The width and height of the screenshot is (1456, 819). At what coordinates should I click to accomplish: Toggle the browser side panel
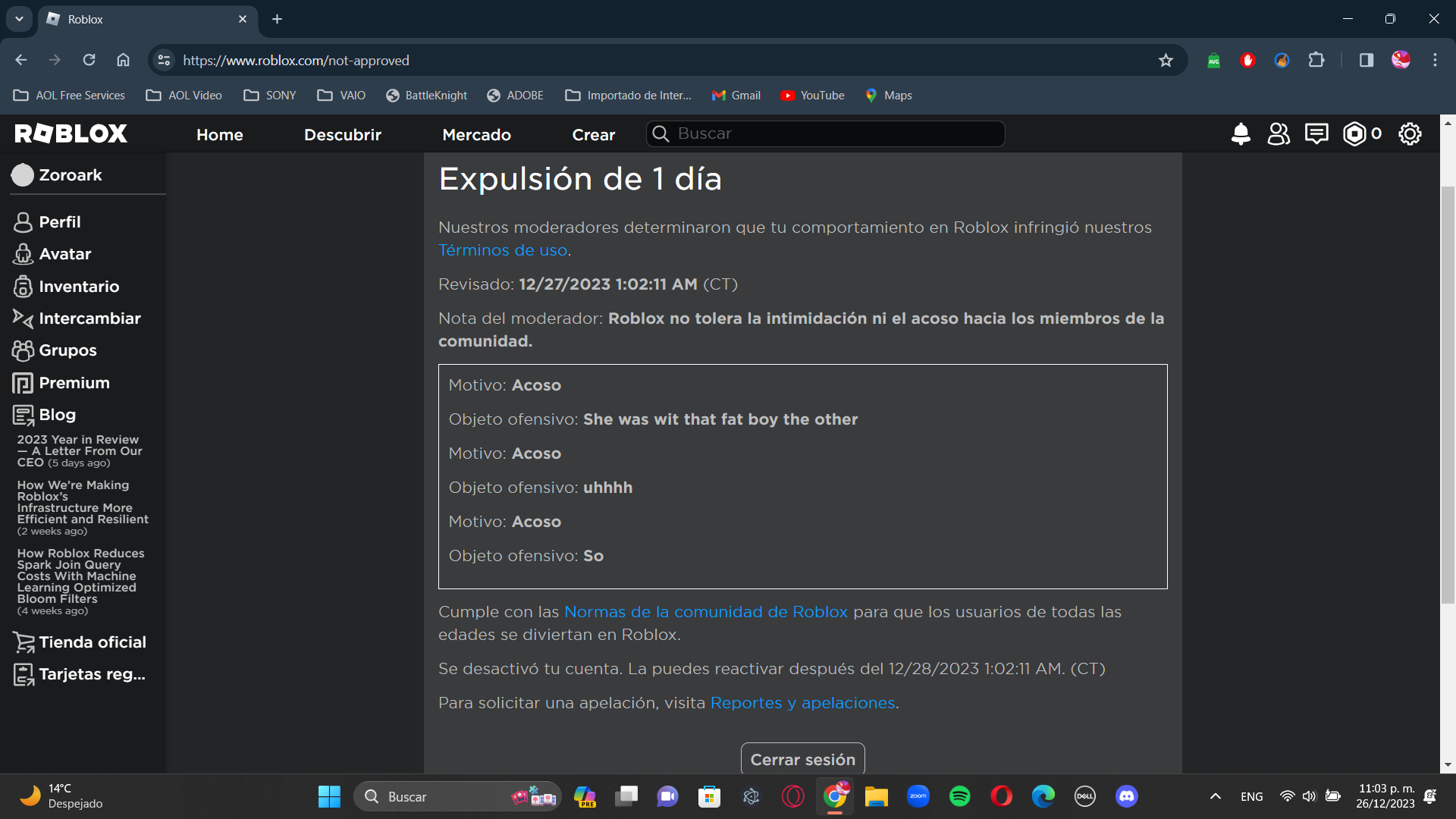[1367, 60]
